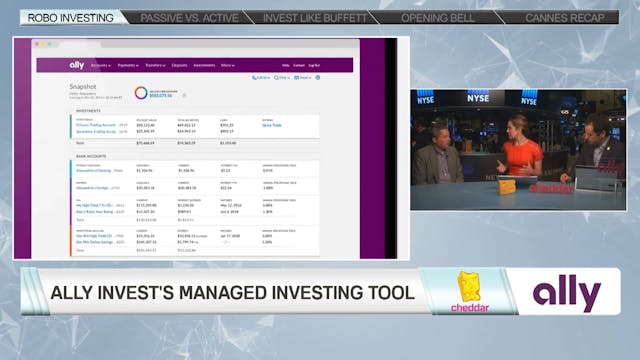The width and height of the screenshot is (640, 360).
Task: Click the magnifier search icon below navbar
Action: [276, 78]
